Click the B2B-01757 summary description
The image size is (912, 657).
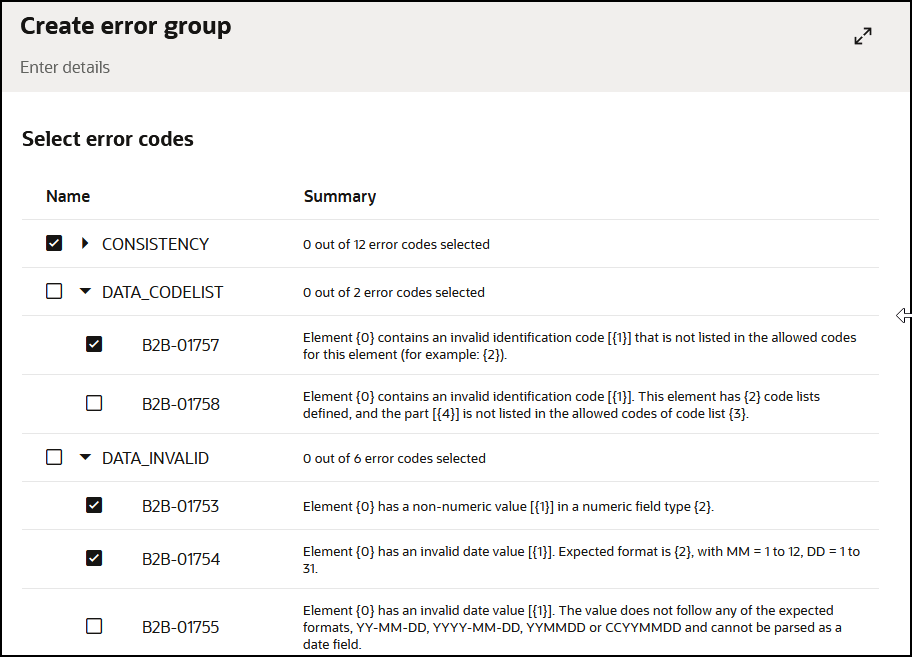click(x=579, y=346)
